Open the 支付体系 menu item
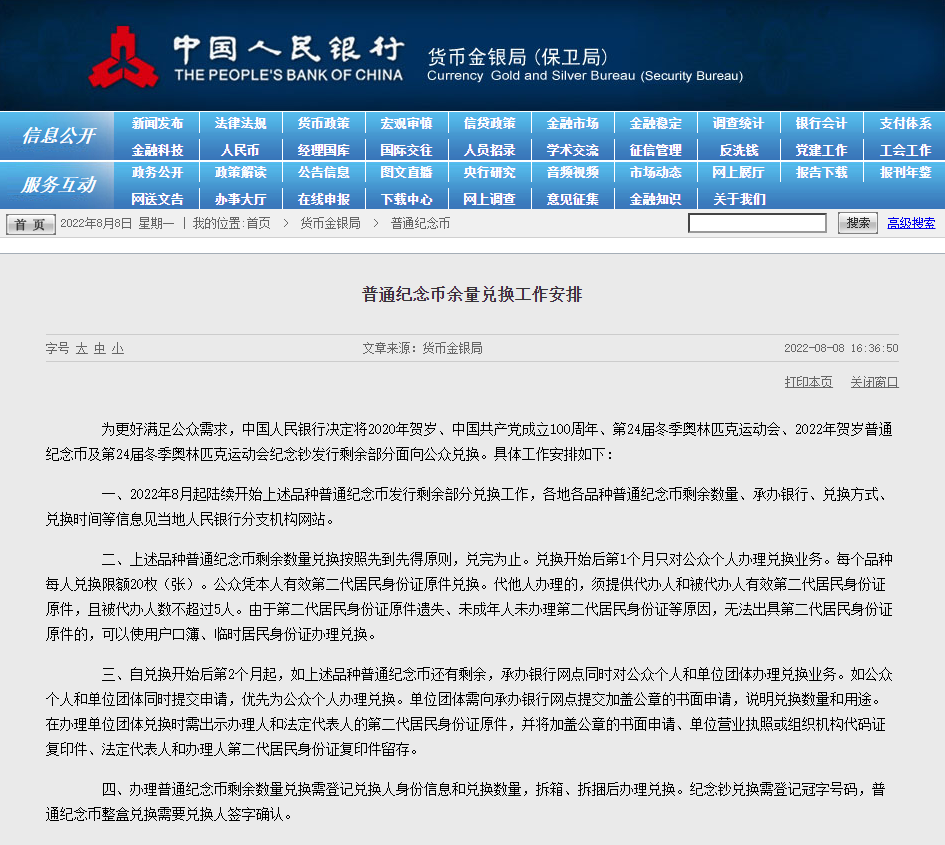This screenshot has width=945, height=845. 905,124
